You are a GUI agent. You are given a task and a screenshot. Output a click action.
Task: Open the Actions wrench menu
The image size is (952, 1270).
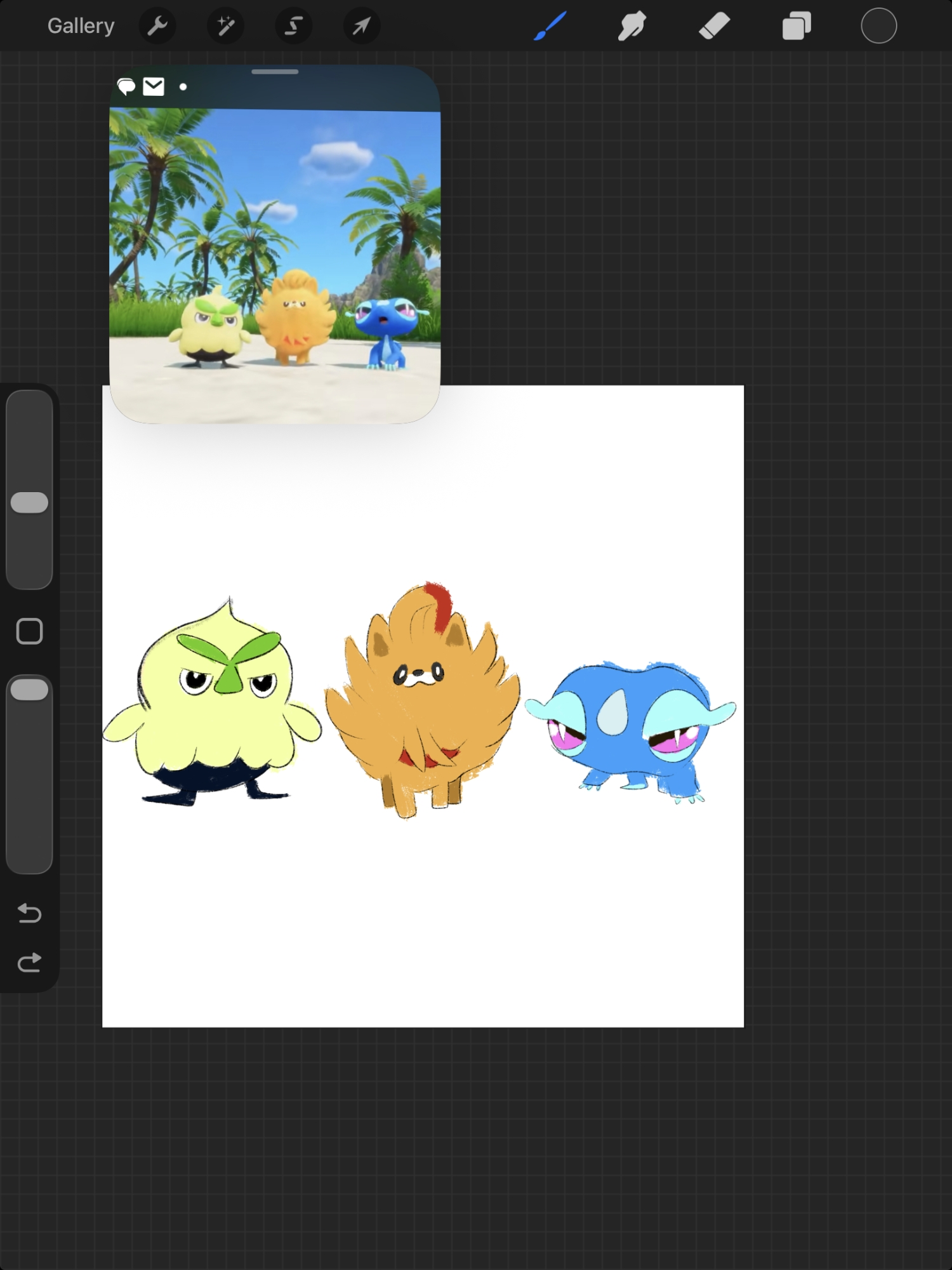coord(157,26)
